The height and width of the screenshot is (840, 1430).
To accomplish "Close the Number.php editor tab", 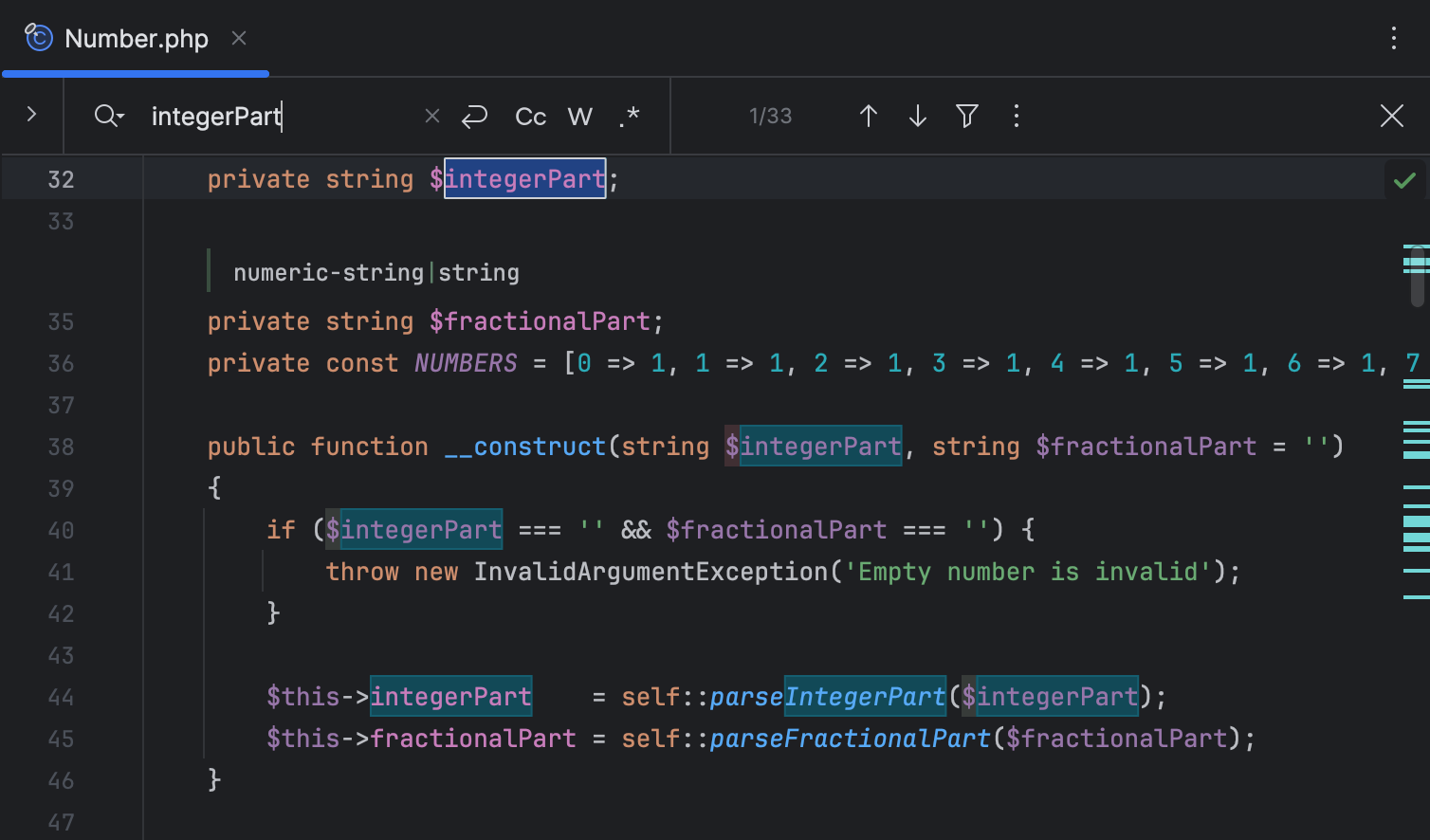I will tap(239, 38).
